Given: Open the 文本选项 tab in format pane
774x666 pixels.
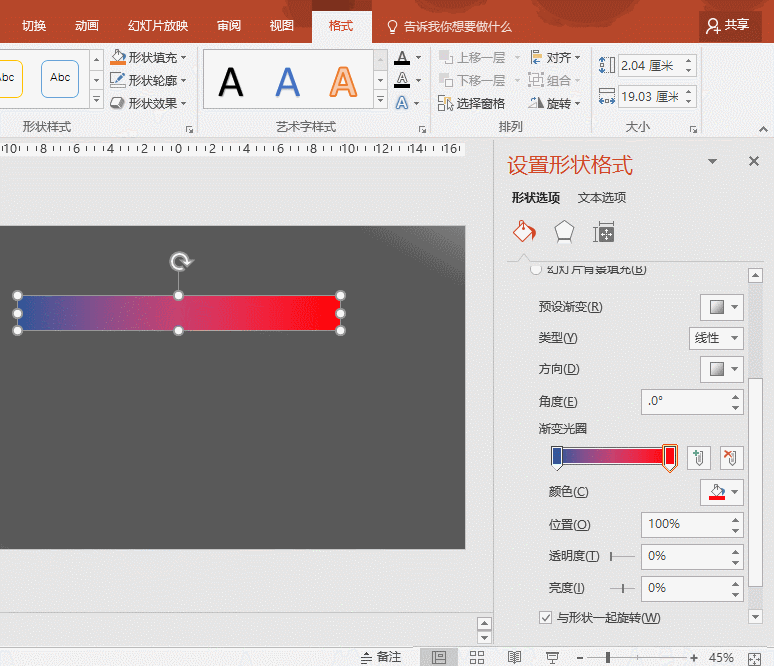Looking at the screenshot, I should coord(602,198).
